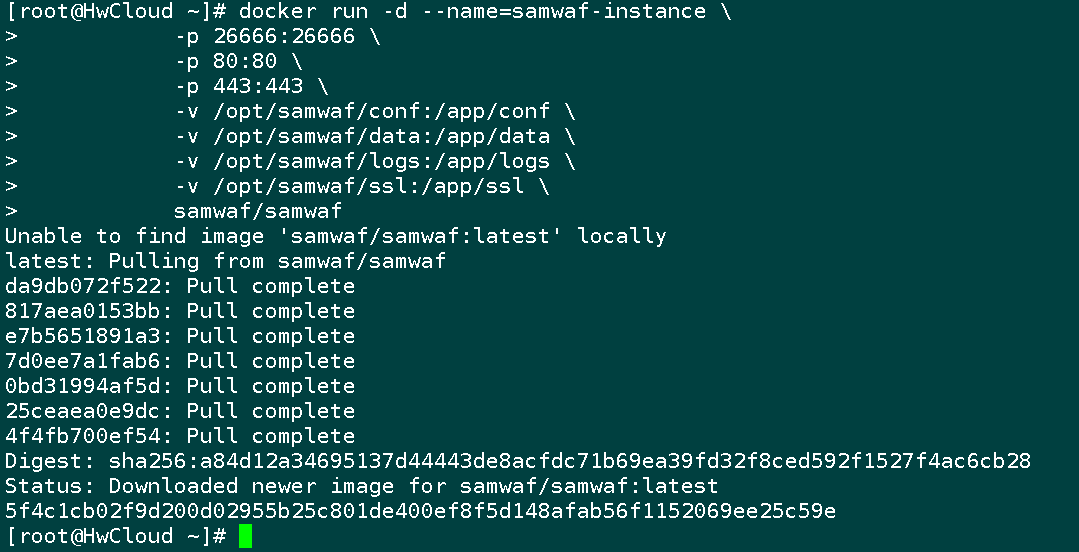Click the 'Unable to find image' message

(336, 236)
